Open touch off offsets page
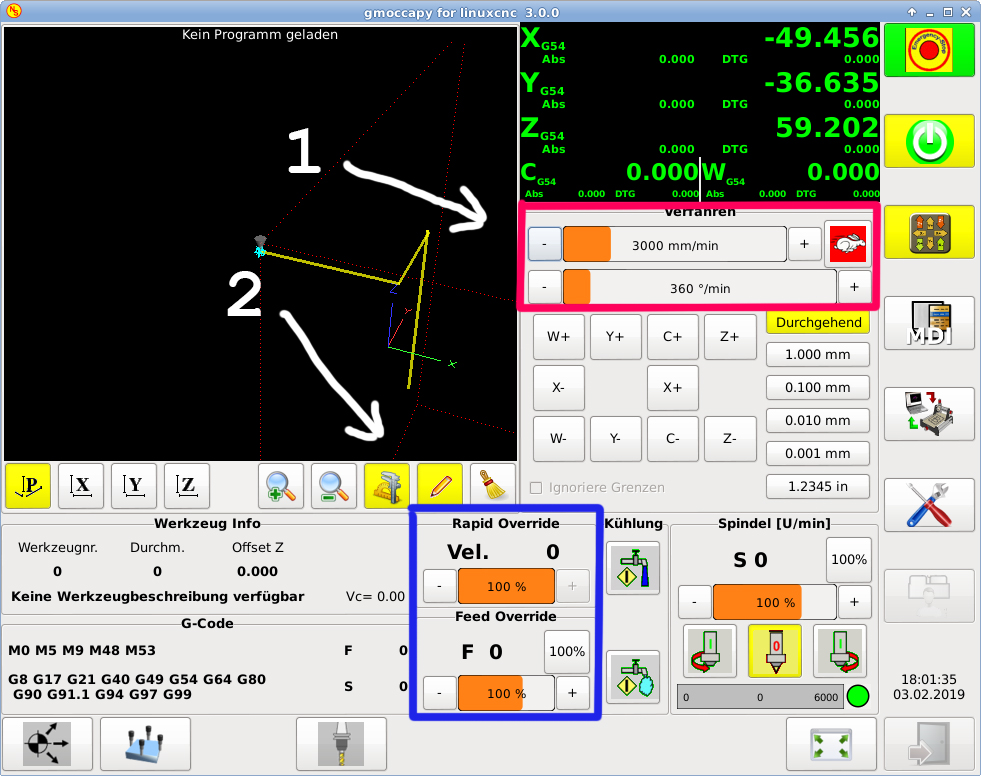The width and height of the screenshot is (981, 776). (145, 743)
